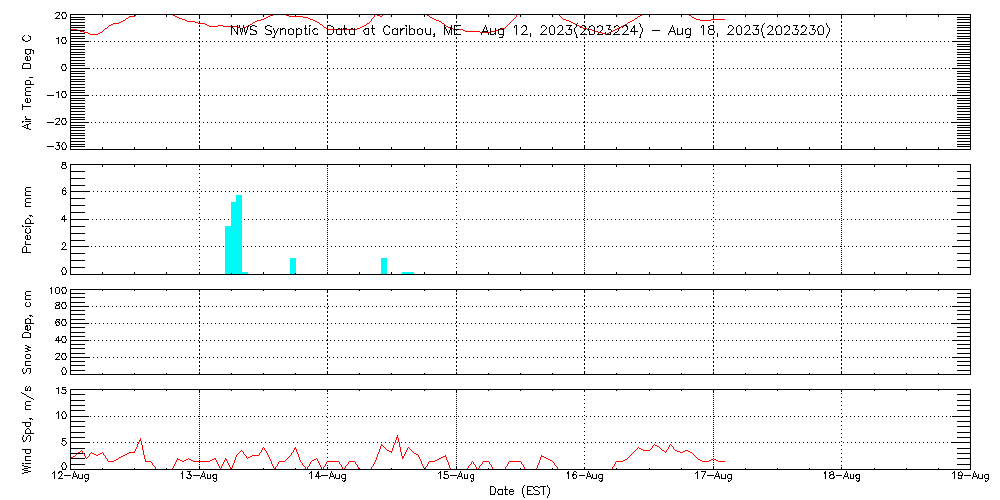The image size is (1000, 500).
Task: Click the highest wind speed peak on 14-Aug
Action: [397, 437]
